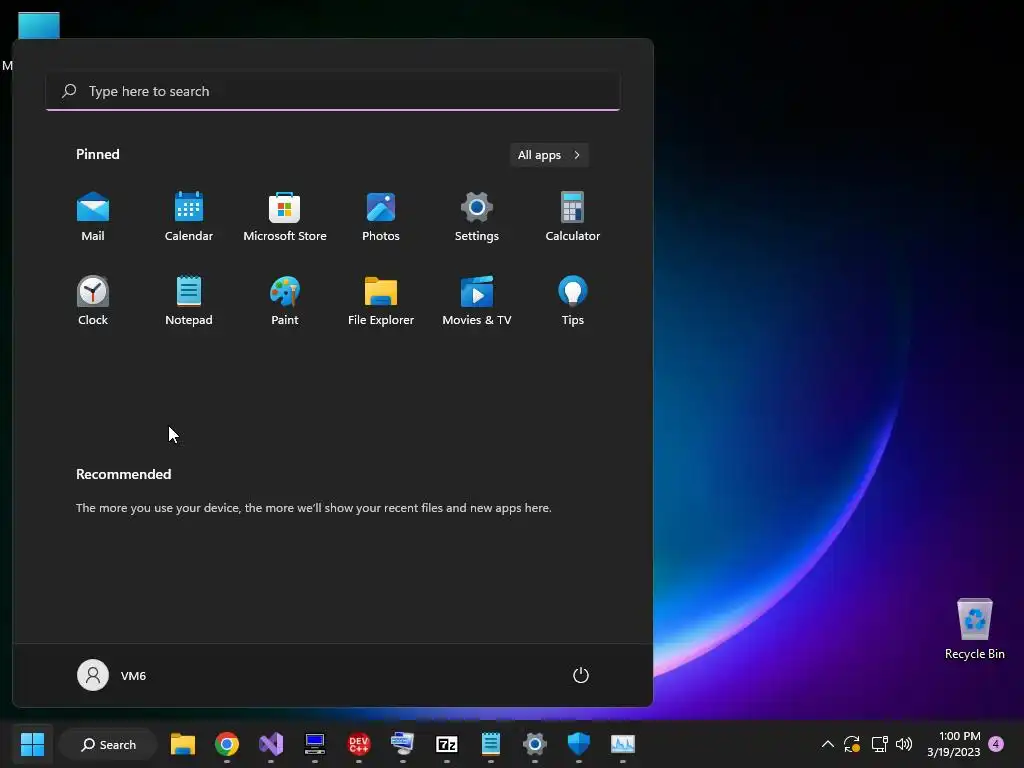Open Notepad from the Pinned apps

click(x=189, y=300)
